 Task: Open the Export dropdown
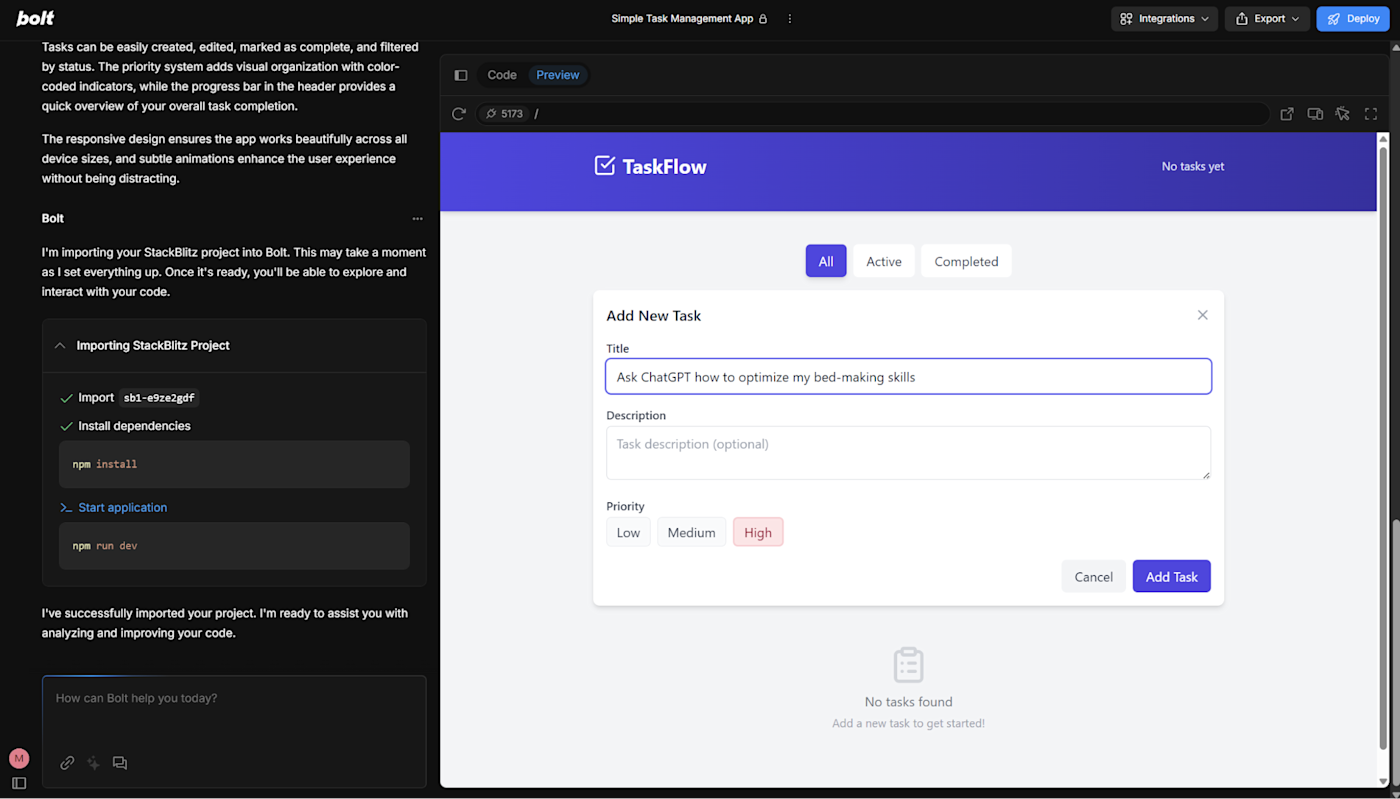coord(1267,19)
